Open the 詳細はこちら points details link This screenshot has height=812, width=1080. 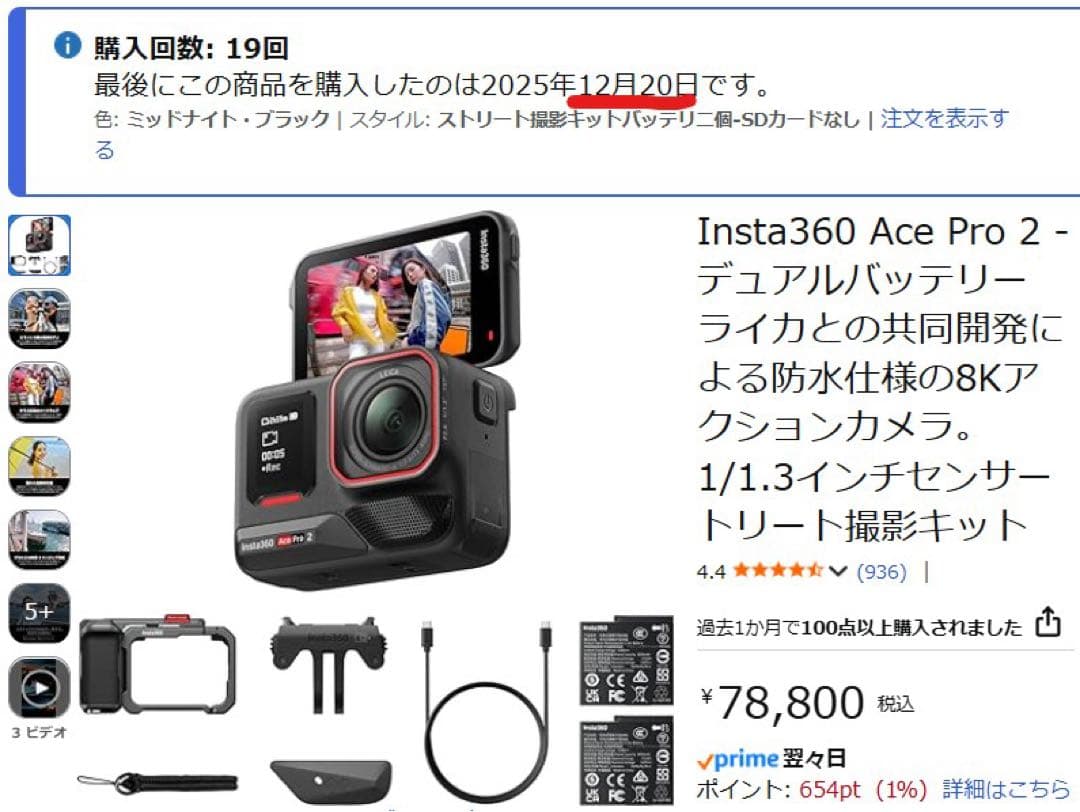pyautogui.click(x=1006, y=789)
